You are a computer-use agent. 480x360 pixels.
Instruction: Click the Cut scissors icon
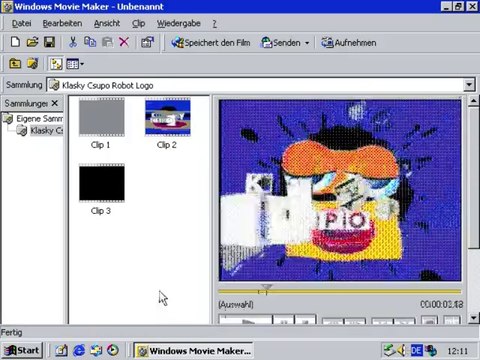[x=73, y=42]
